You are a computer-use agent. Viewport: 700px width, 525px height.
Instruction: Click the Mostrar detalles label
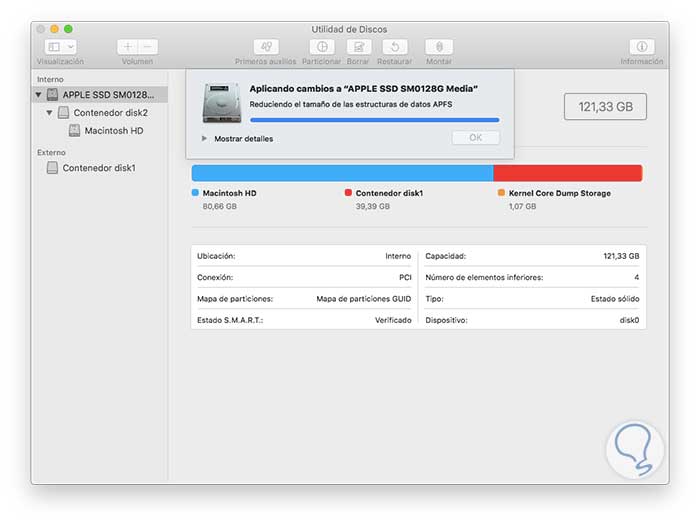(x=243, y=139)
